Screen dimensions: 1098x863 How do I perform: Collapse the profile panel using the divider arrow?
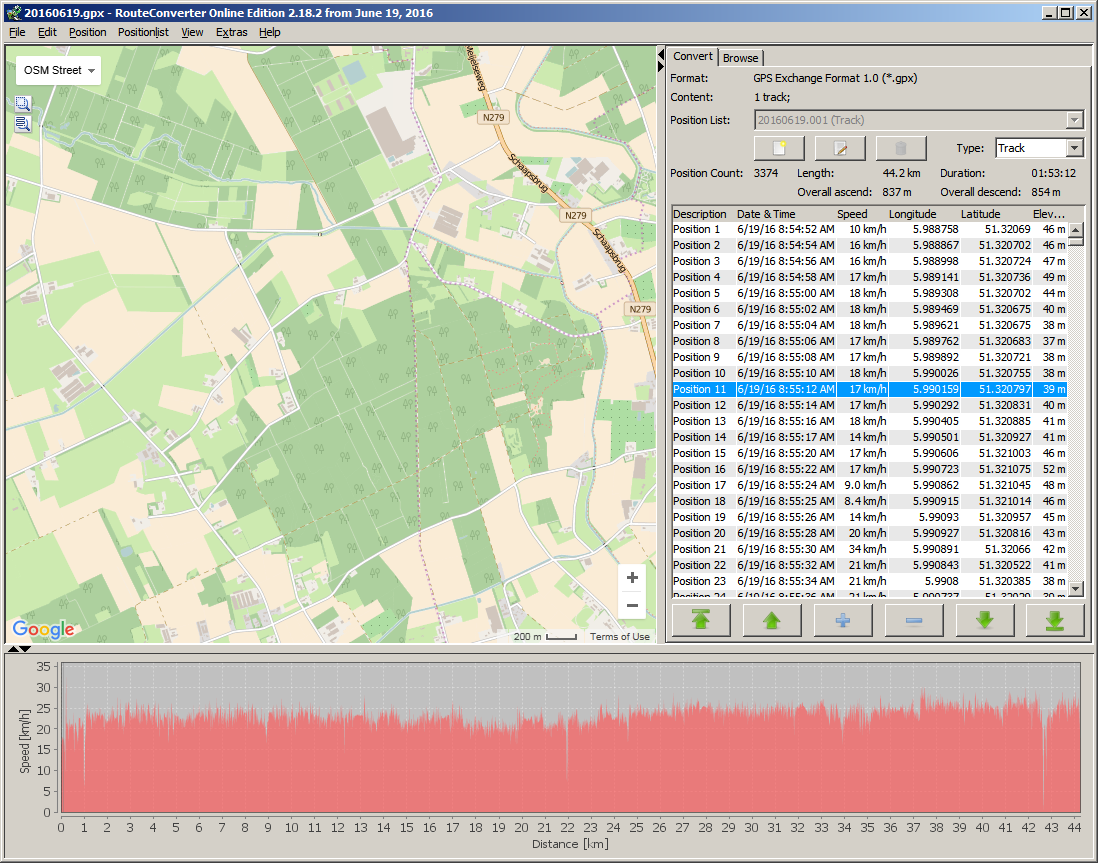(x=25, y=649)
